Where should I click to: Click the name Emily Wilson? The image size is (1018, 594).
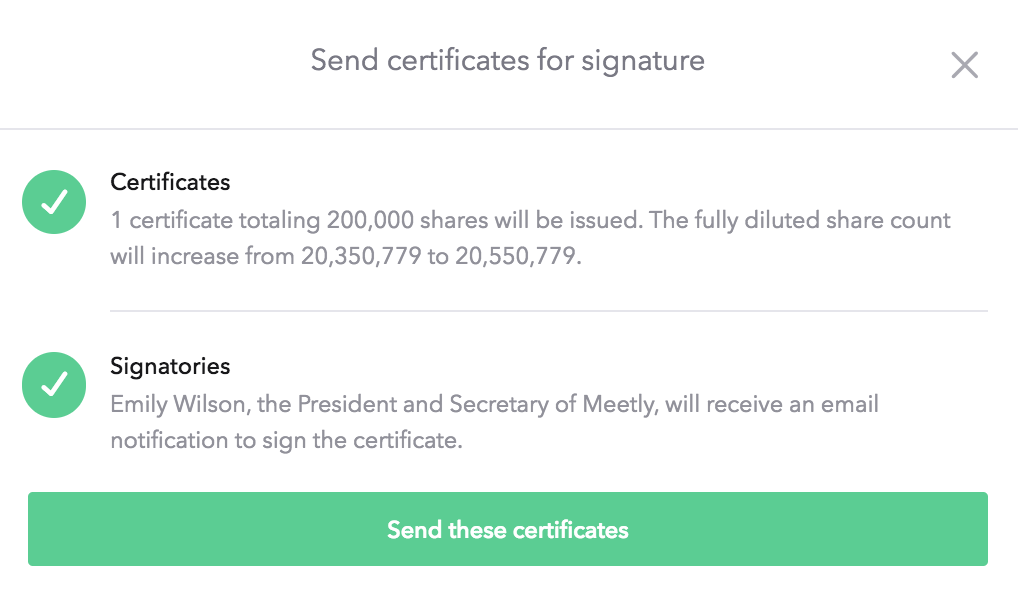[178, 404]
